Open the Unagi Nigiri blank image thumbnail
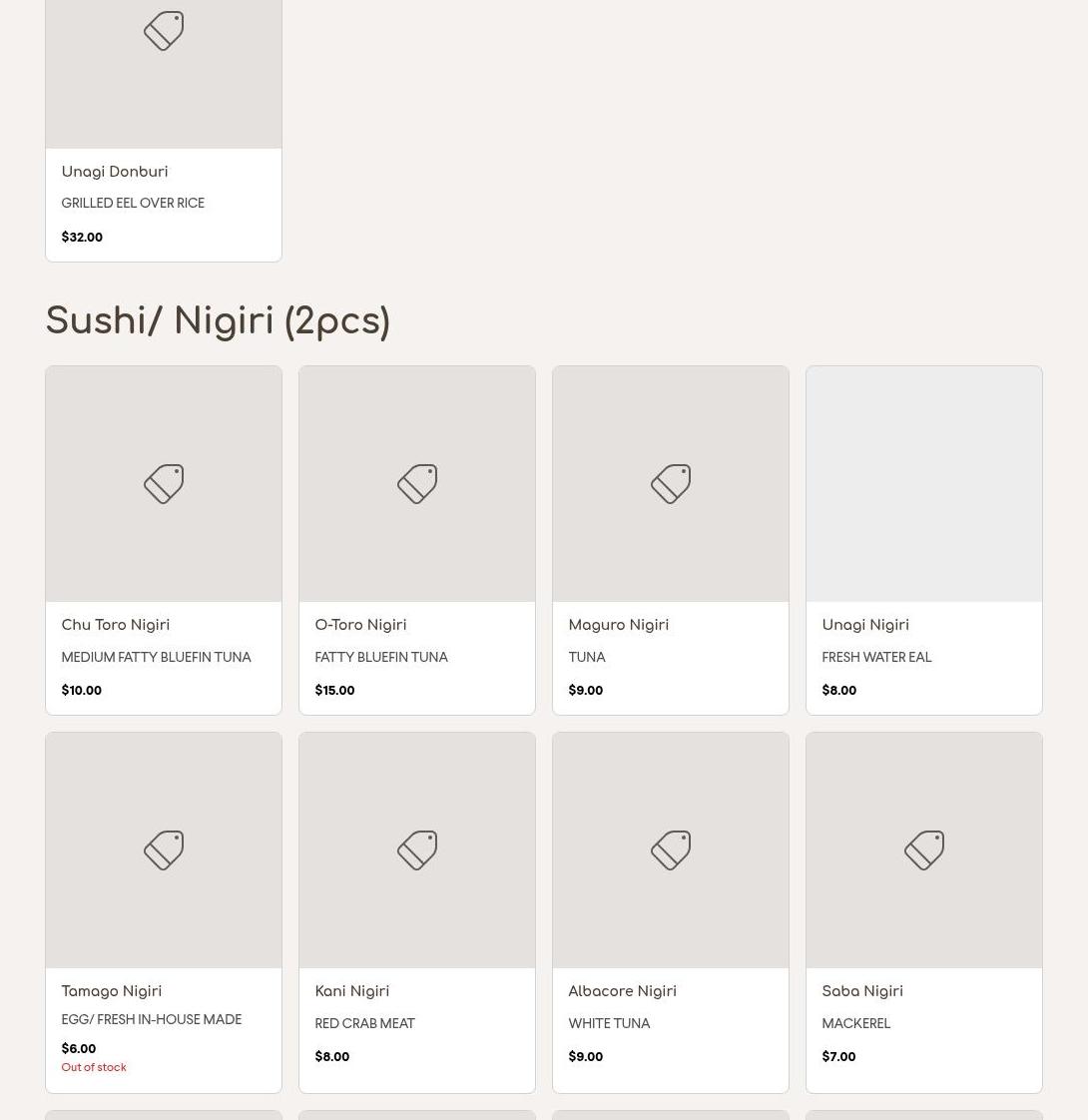This screenshot has width=1088, height=1120. (x=924, y=484)
